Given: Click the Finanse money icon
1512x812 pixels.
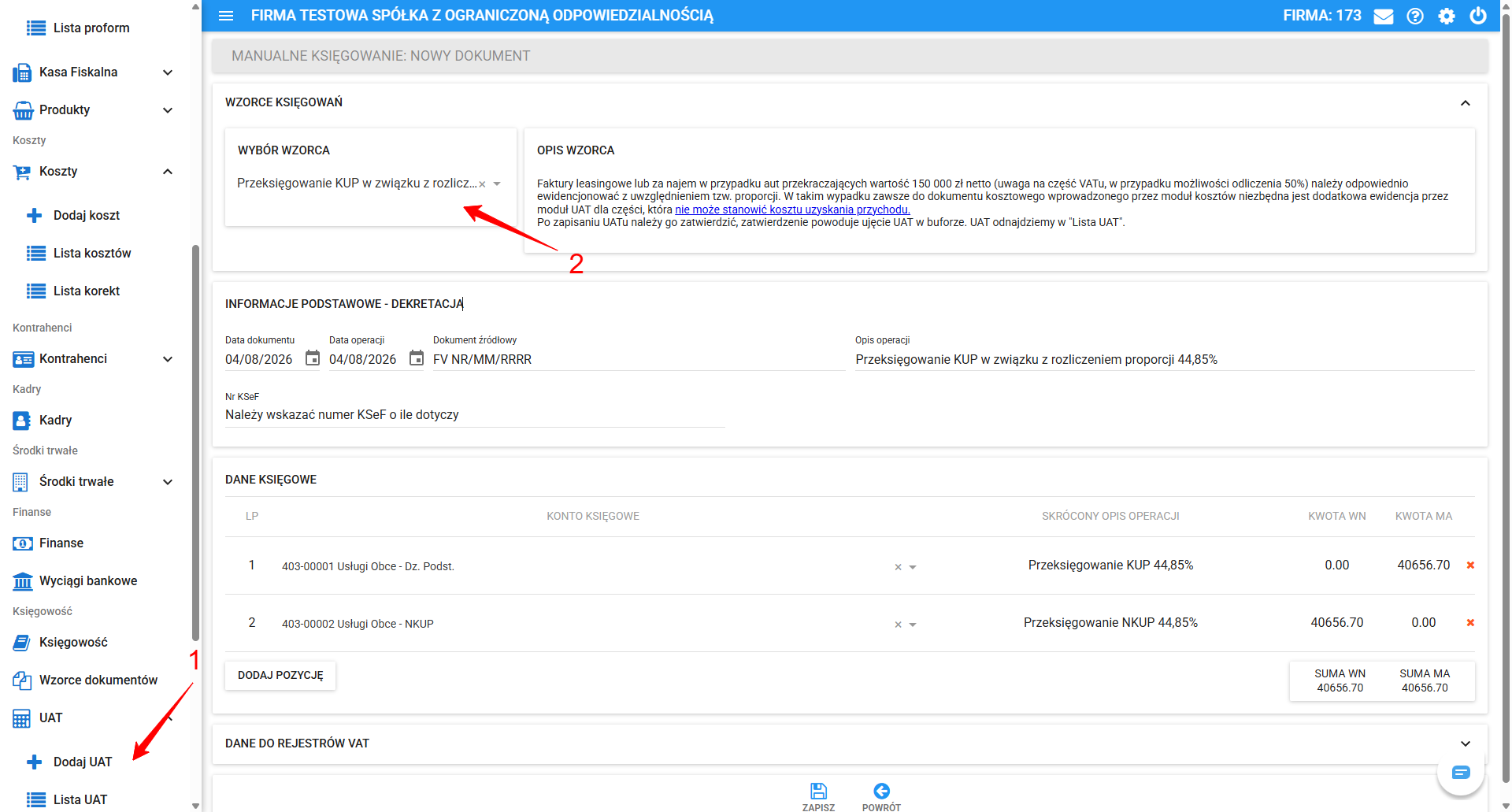Looking at the screenshot, I should tap(23, 543).
